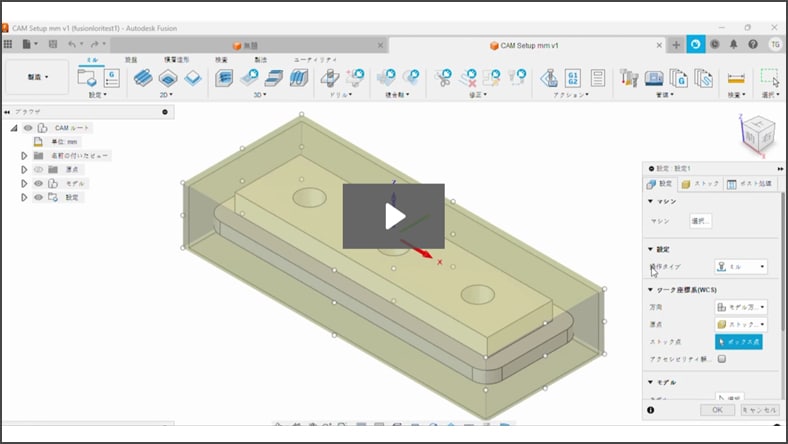Click the new tab plus icon

point(677,45)
